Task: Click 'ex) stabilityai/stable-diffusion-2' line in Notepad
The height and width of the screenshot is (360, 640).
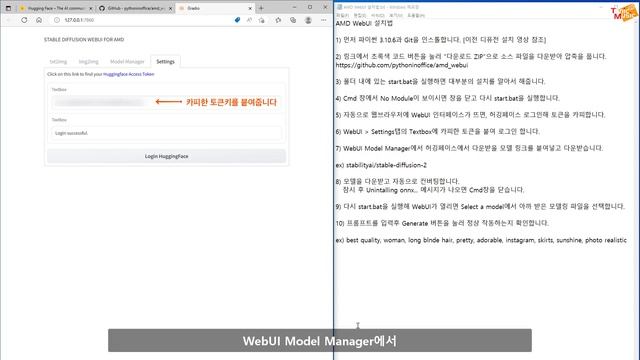Action: pyautogui.click(x=381, y=165)
